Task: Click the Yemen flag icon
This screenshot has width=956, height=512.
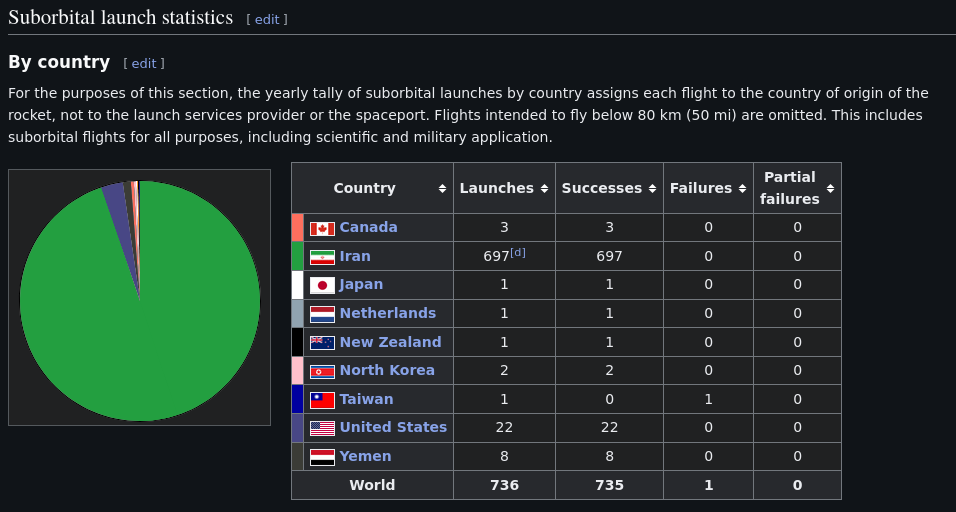Action: coord(322,457)
